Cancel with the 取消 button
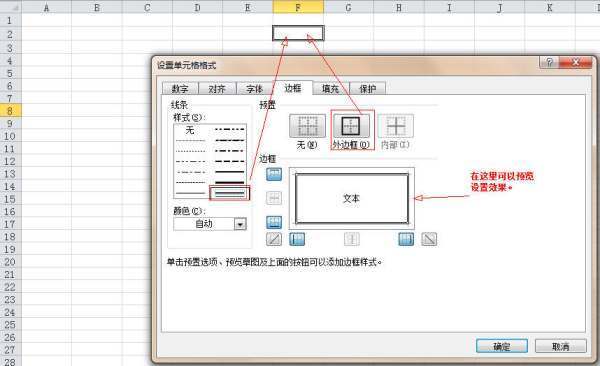Viewport: 600px width, 366px height. (561, 346)
